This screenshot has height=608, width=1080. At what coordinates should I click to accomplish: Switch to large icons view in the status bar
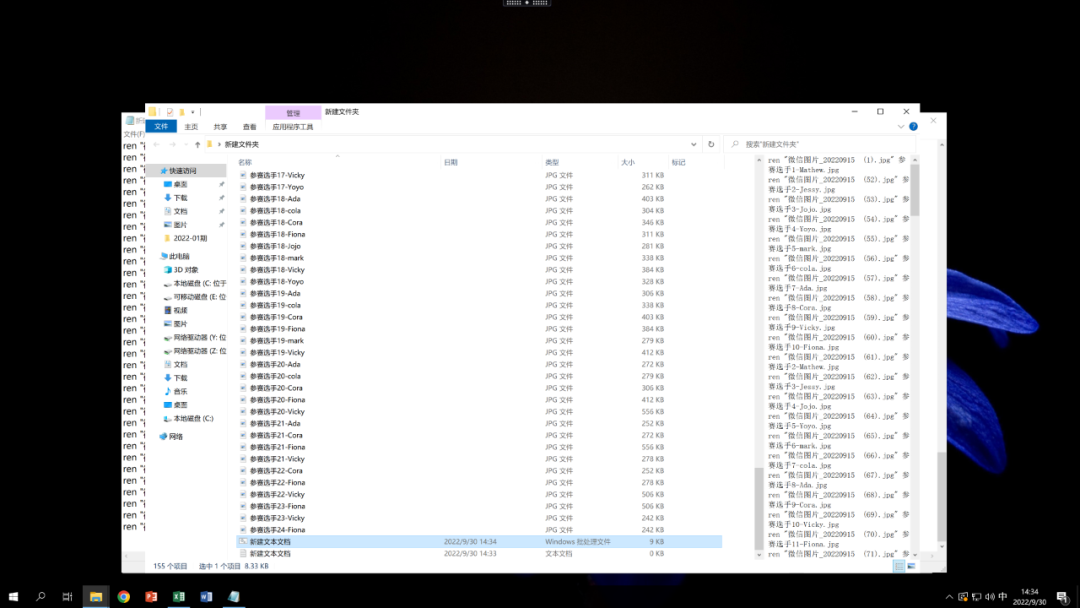pyautogui.click(x=911, y=566)
